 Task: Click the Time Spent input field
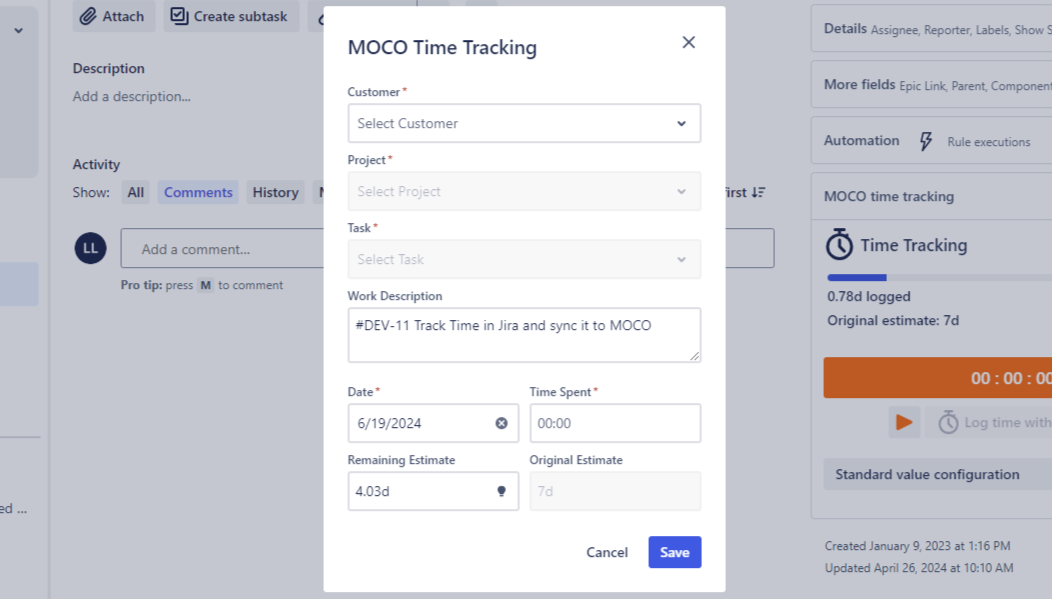(x=614, y=423)
